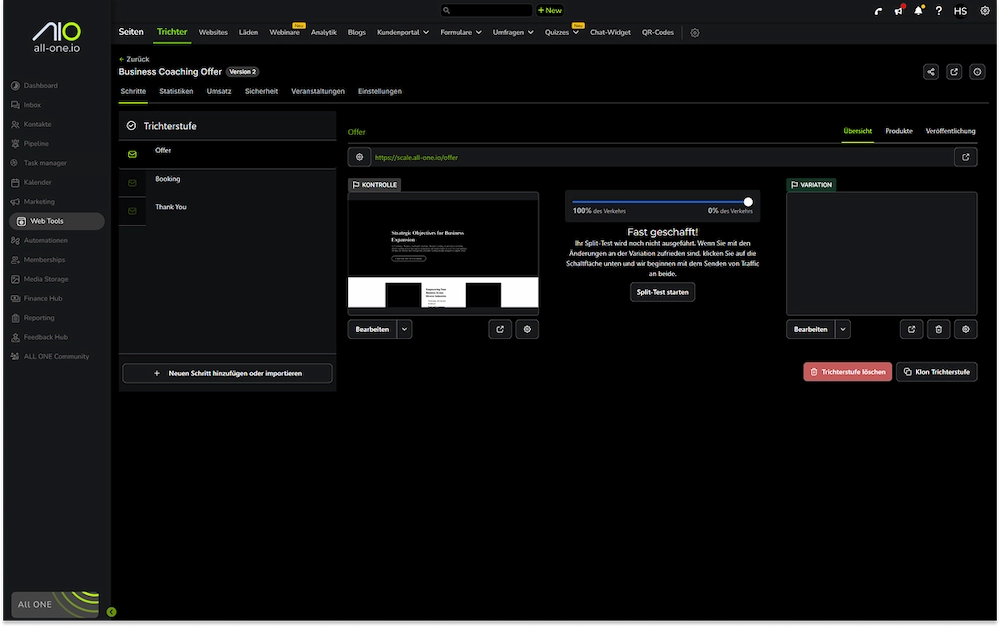Expand the Kundenportal menu
This screenshot has height=627, width=1000.
402,33
